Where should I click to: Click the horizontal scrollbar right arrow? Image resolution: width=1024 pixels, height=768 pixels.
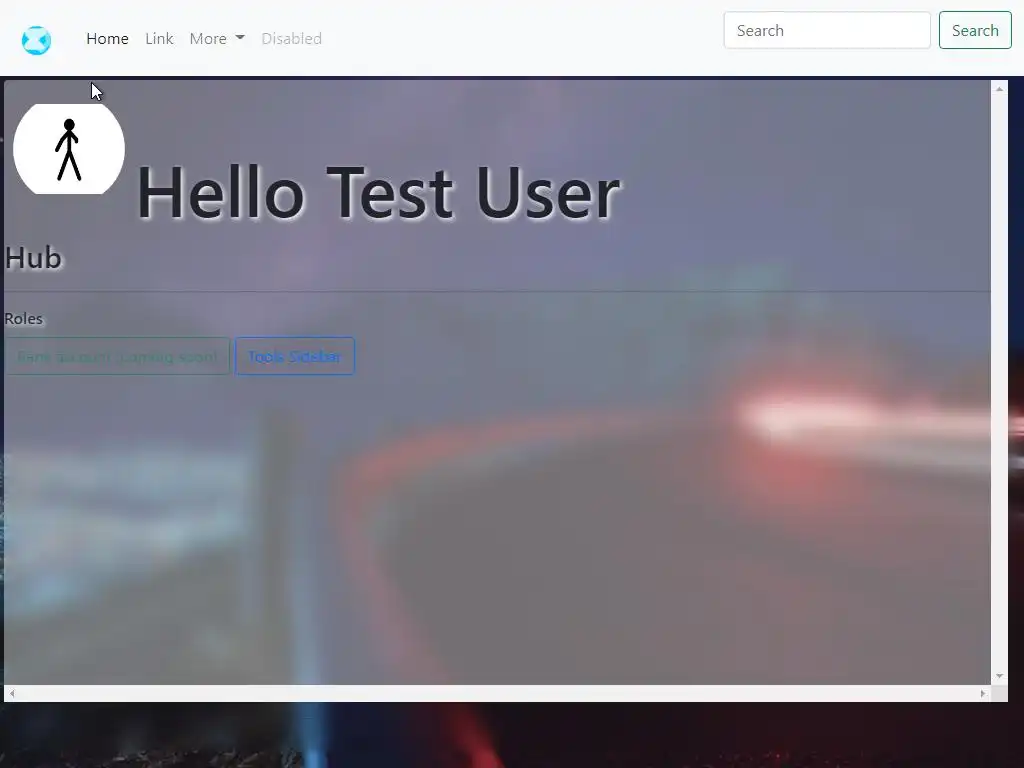pyautogui.click(x=983, y=694)
